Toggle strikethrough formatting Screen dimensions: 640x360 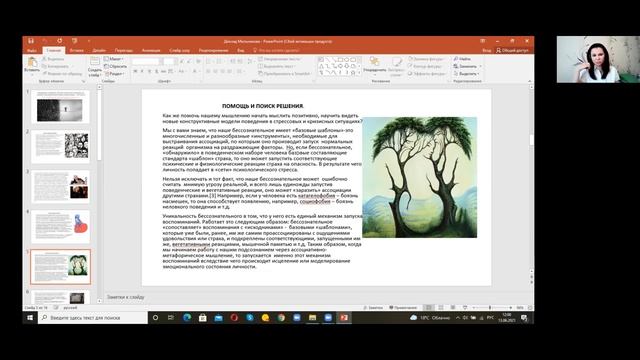[163, 71]
